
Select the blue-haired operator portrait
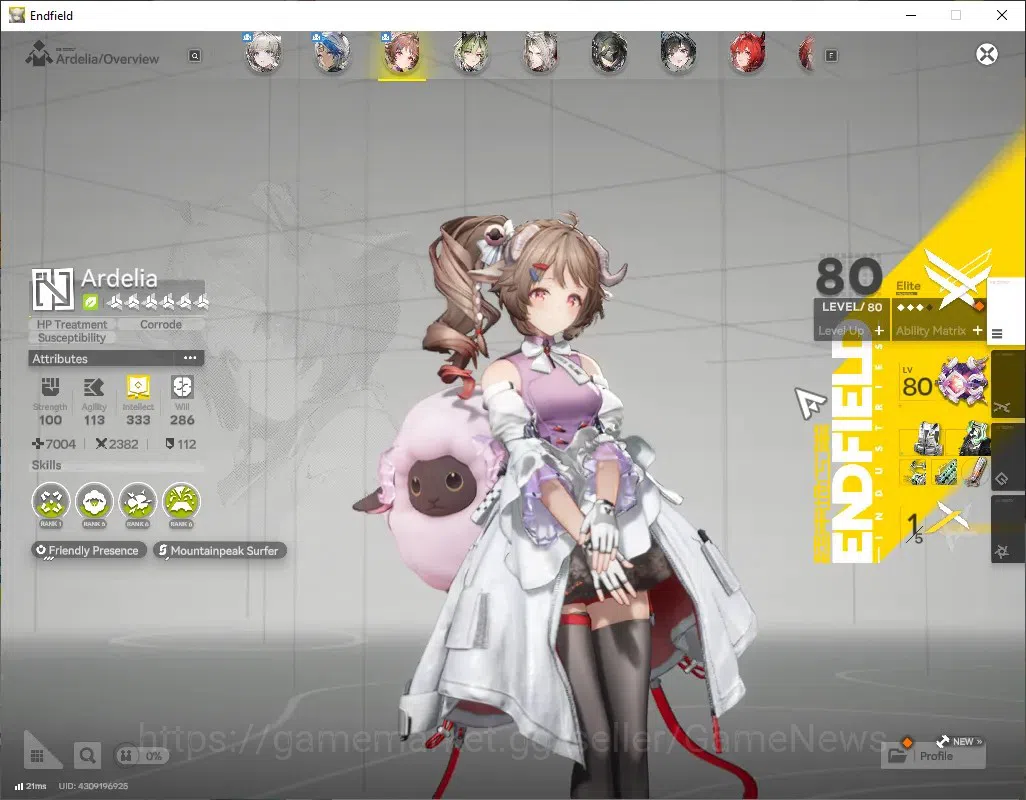coord(333,54)
